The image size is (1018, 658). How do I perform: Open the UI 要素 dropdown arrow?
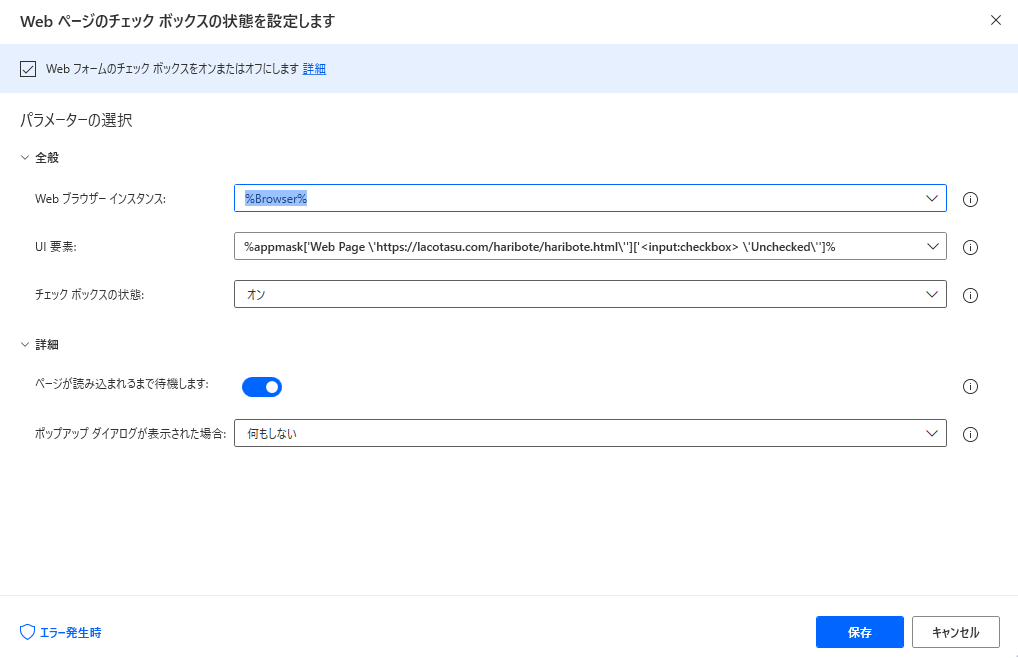(931, 246)
